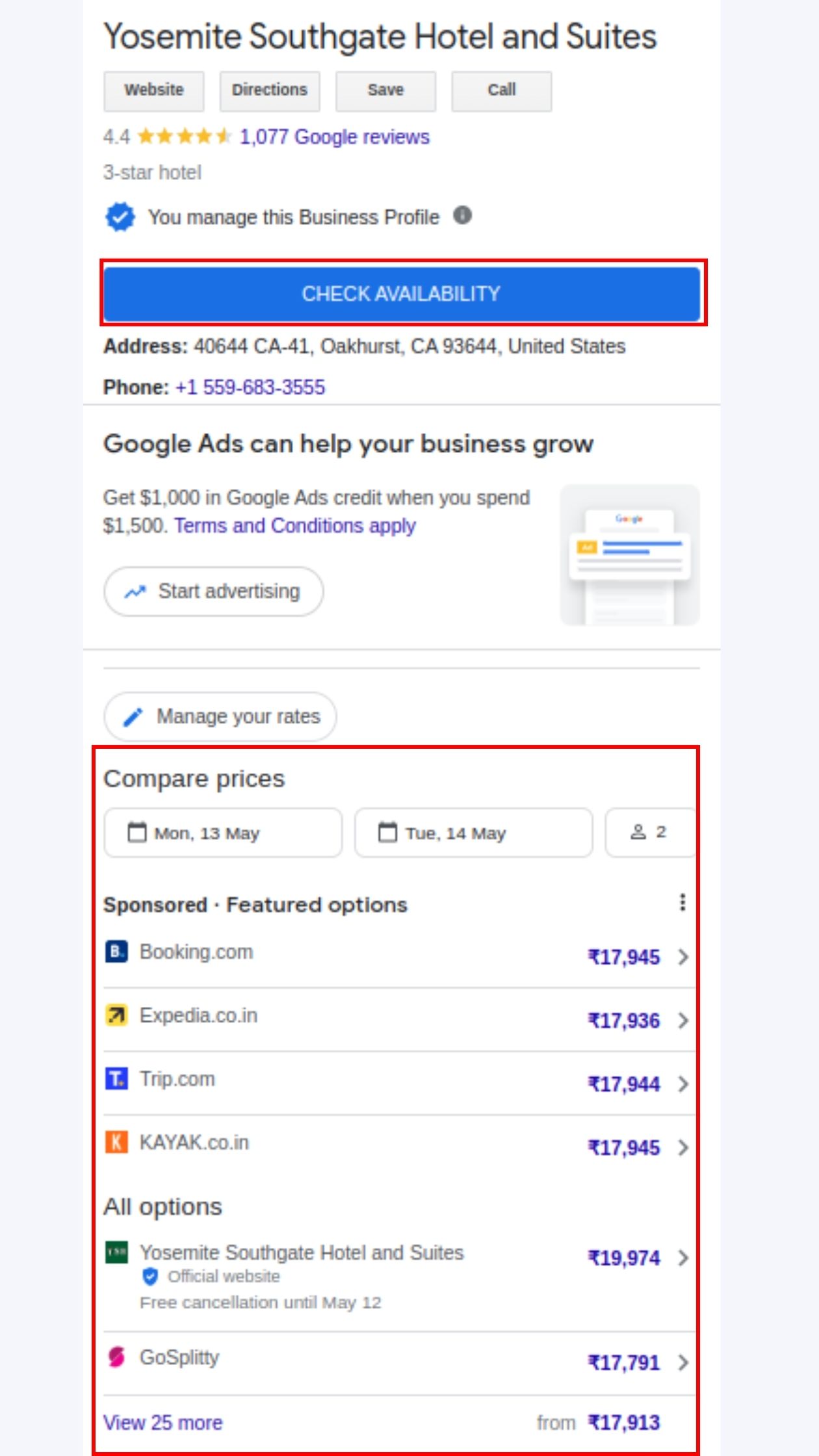The image size is (819, 1456).
Task: Click the Booking.com logo icon
Action: click(x=116, y=952)
